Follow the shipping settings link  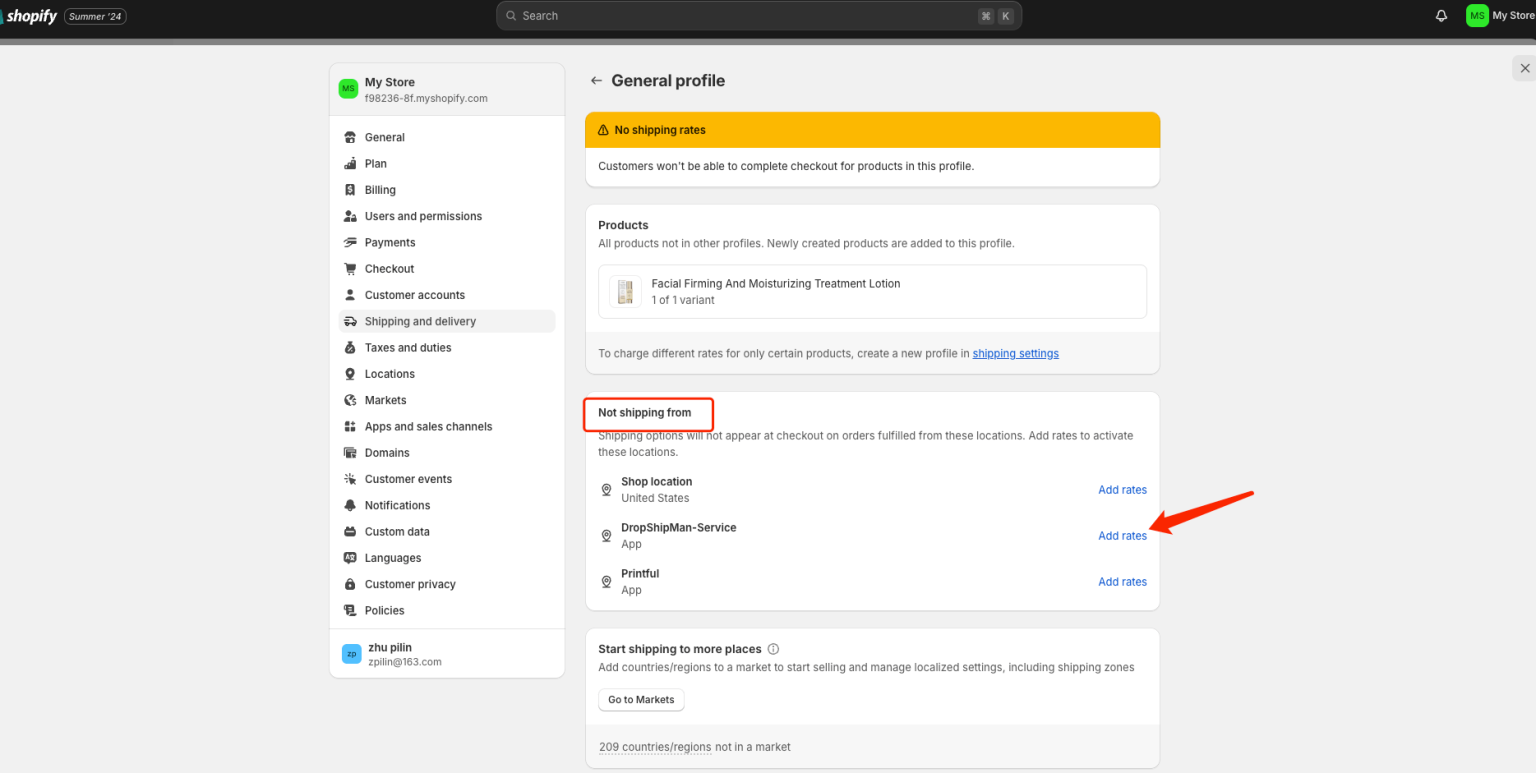click(1015, 354)
